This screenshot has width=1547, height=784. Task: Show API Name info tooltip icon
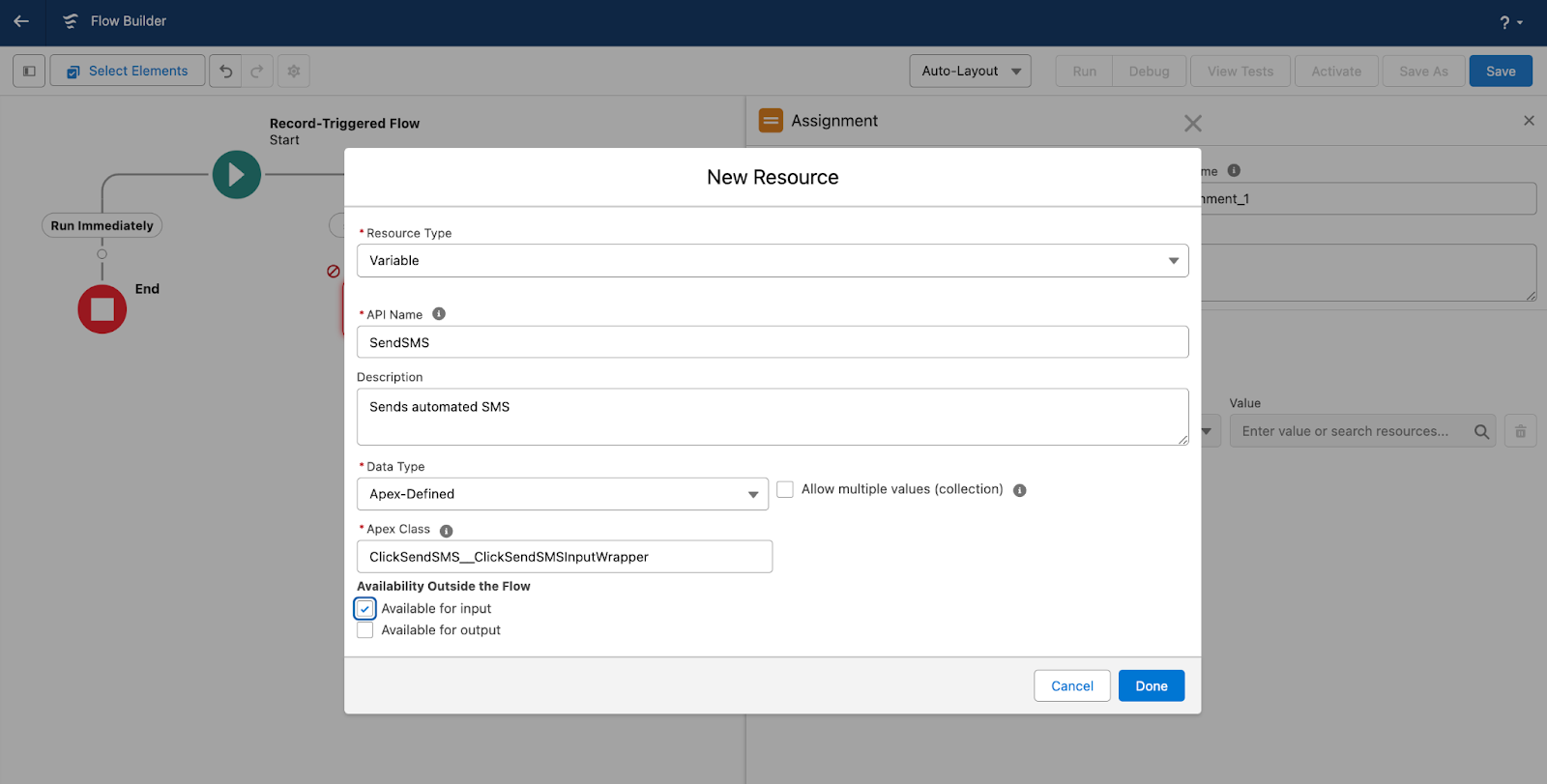click(439, 314)
